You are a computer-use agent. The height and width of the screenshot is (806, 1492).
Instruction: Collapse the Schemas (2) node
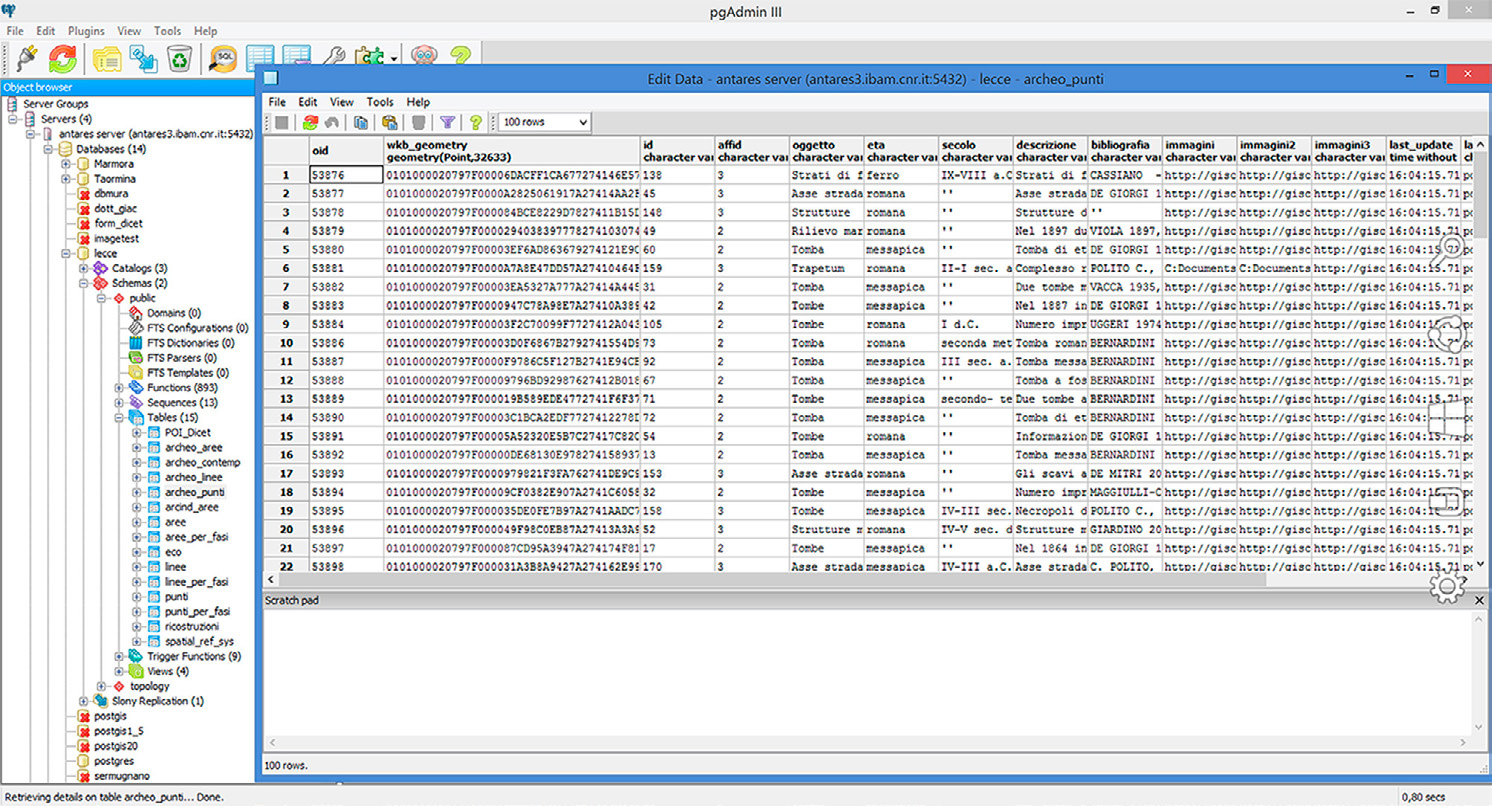pyautogui.click(x=84, y=283)
